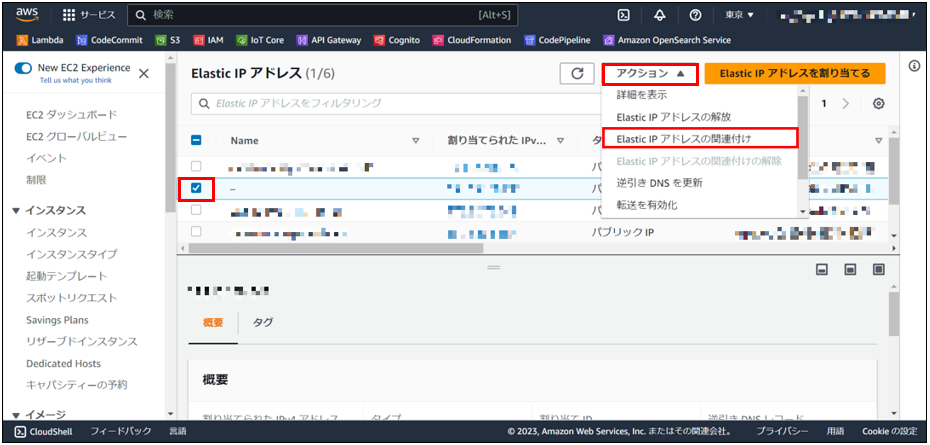Switch to the 概要 tab

tap(213, 323)
